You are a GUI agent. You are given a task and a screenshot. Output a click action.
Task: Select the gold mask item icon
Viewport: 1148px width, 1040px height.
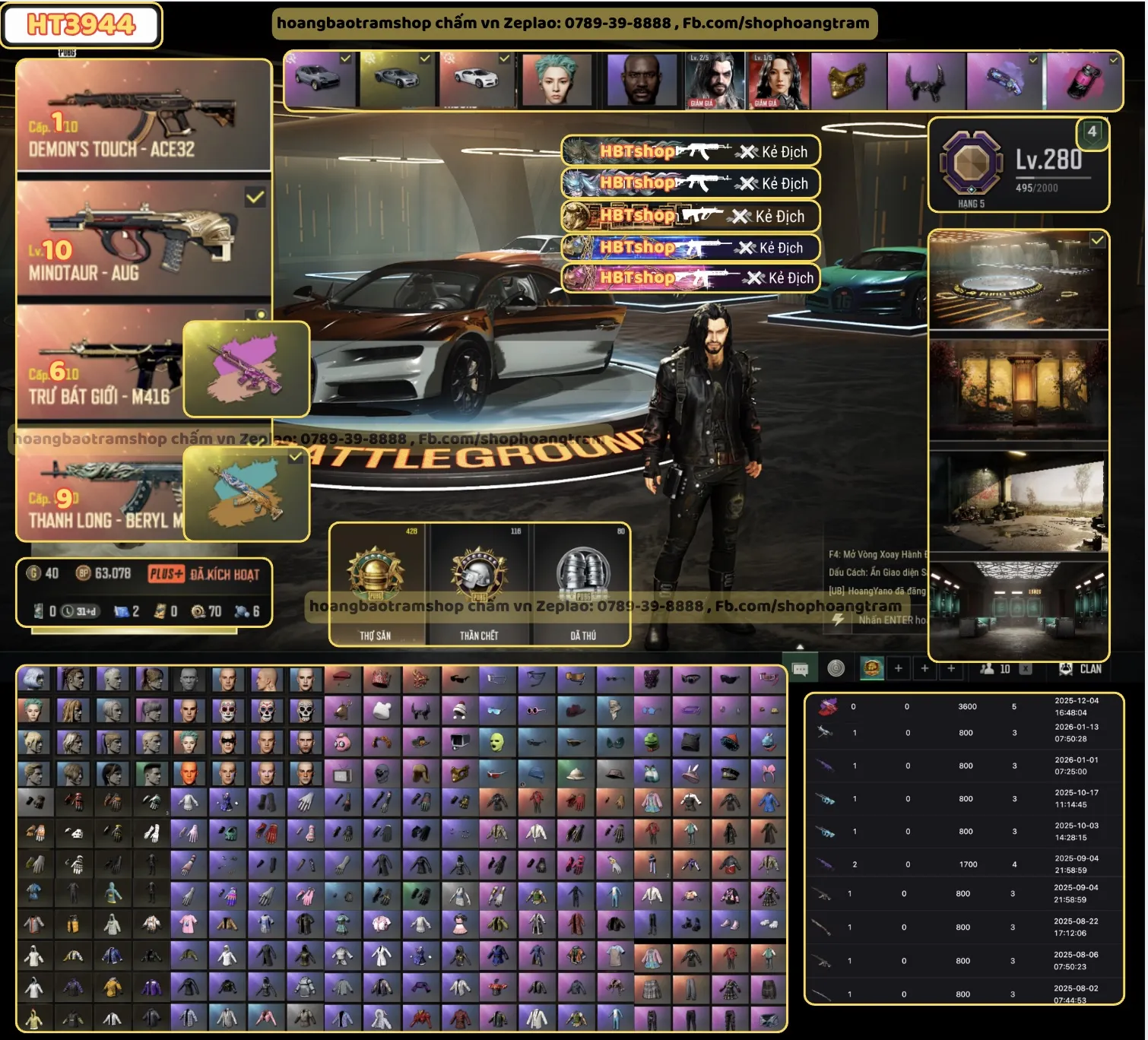847,81
